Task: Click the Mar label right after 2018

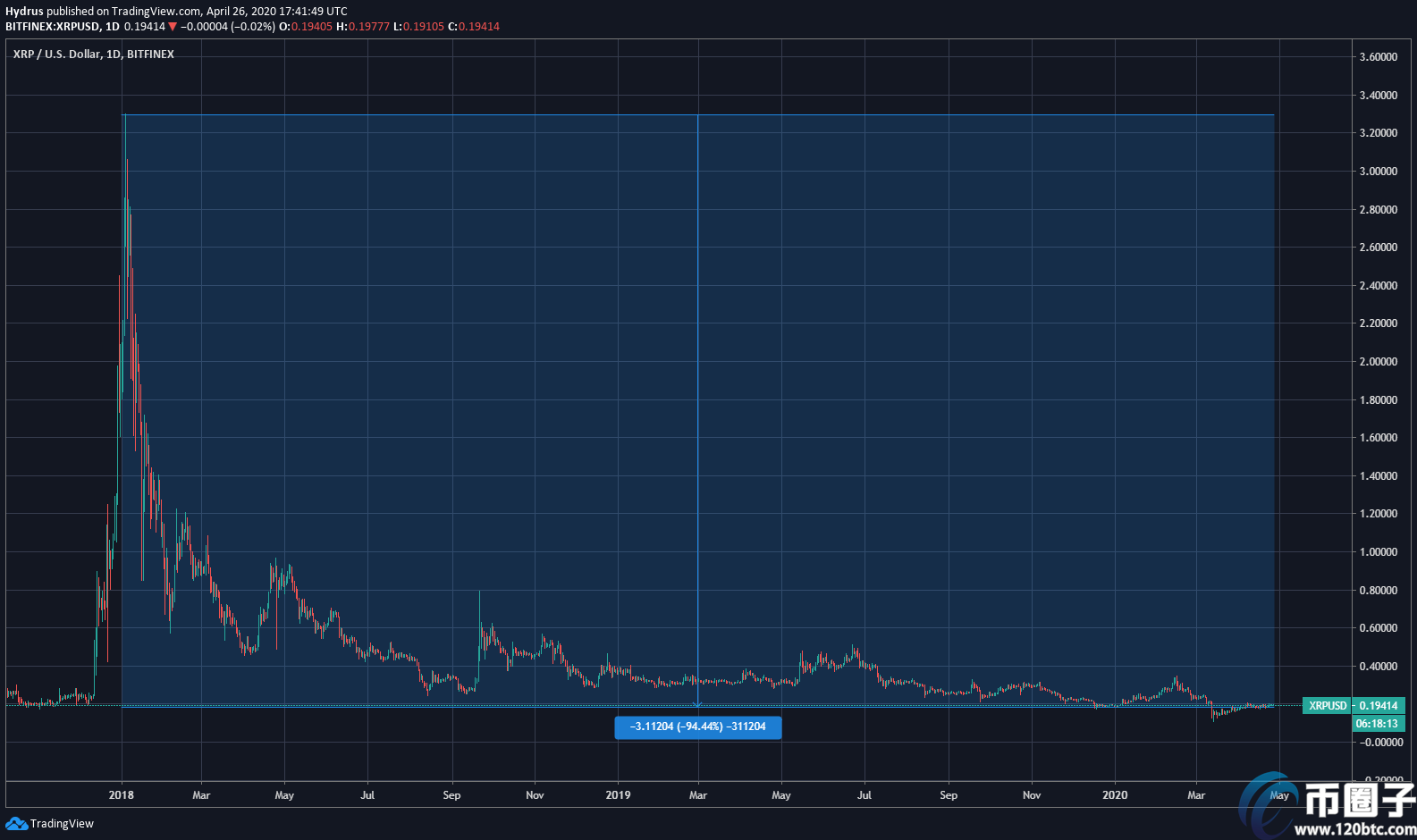Action: tap(201, 795)
